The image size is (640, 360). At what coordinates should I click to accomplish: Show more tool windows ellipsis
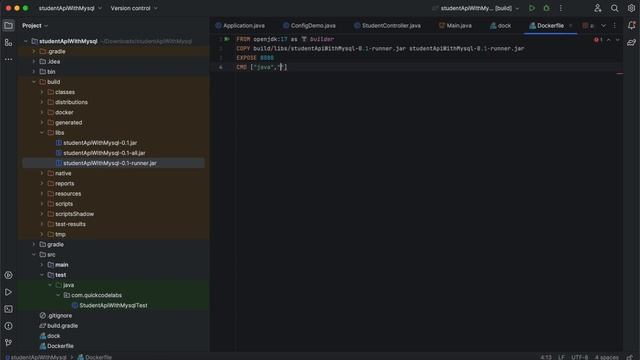pyautogui.click(x=8, y=59)
